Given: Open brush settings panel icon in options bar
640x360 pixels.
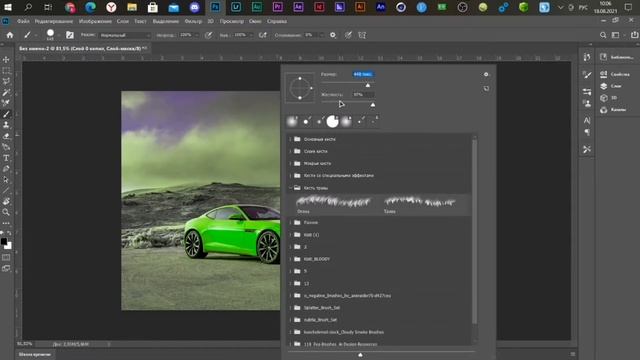Looking at the screenshot, I should (70, 35).
